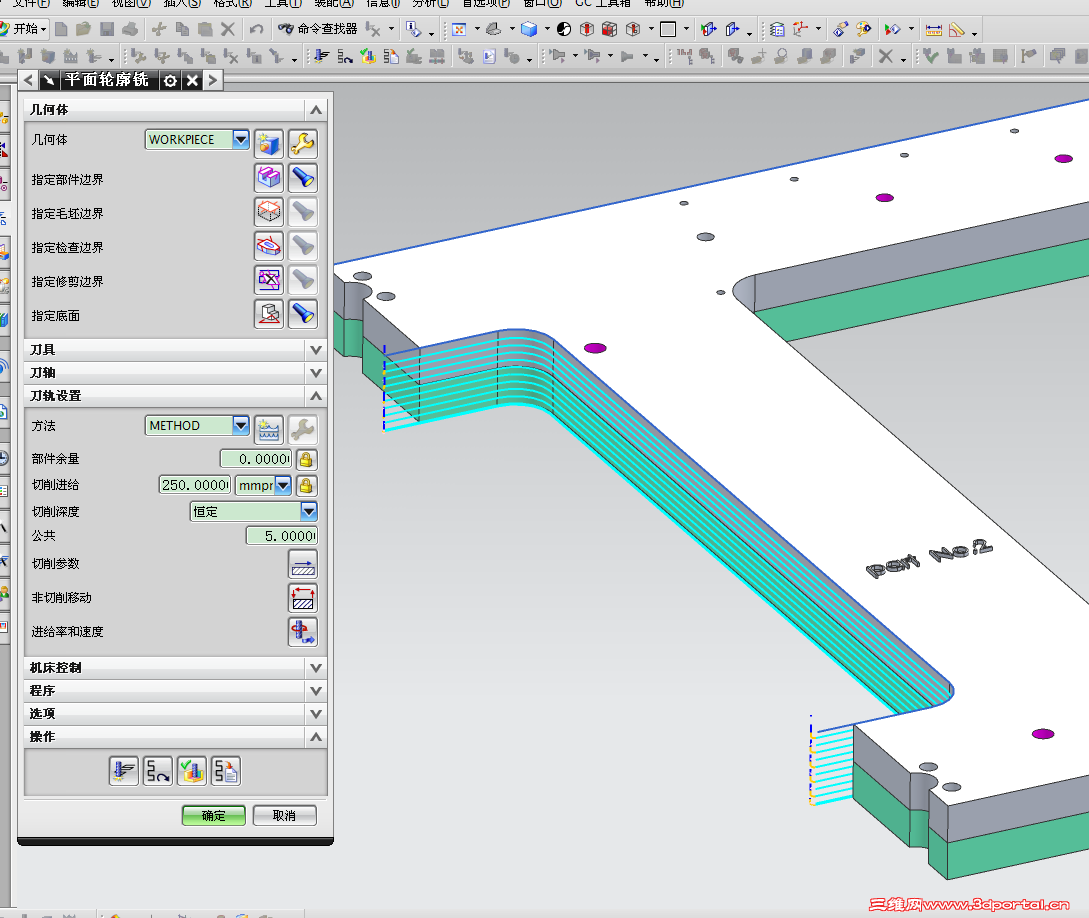Toggle the lock beside 切削进给
The image size is (1089, 918).
click(306, 485)
